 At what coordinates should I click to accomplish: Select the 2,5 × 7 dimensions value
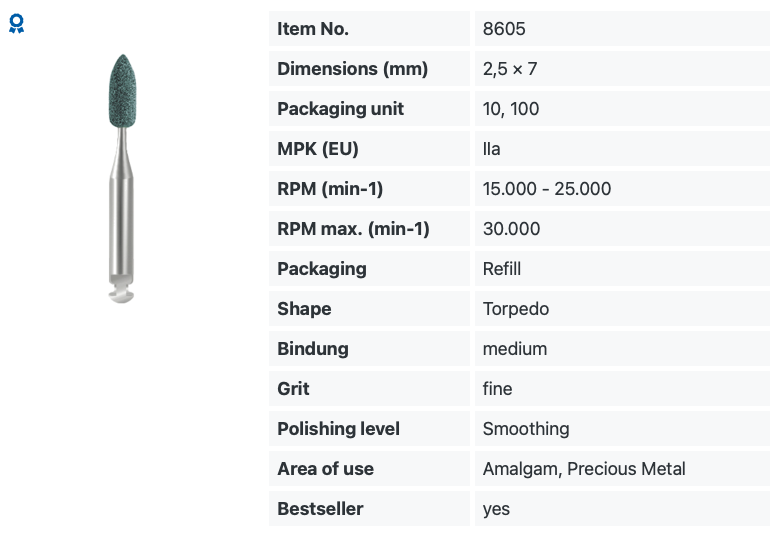(x=510, y=69)
